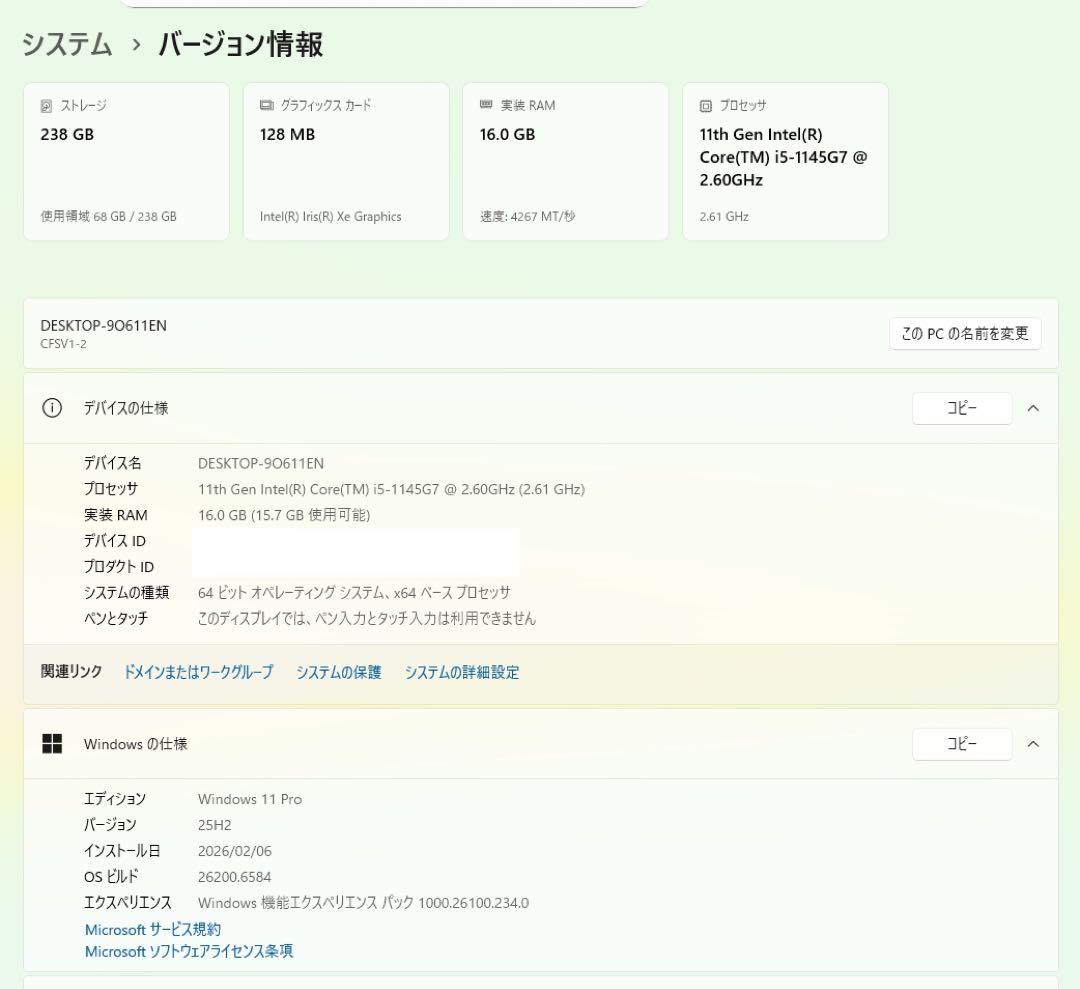The image size is (1080, 989).
Task: Click the Windows logo beside Windows の仕様
Action: pos(52,744)
